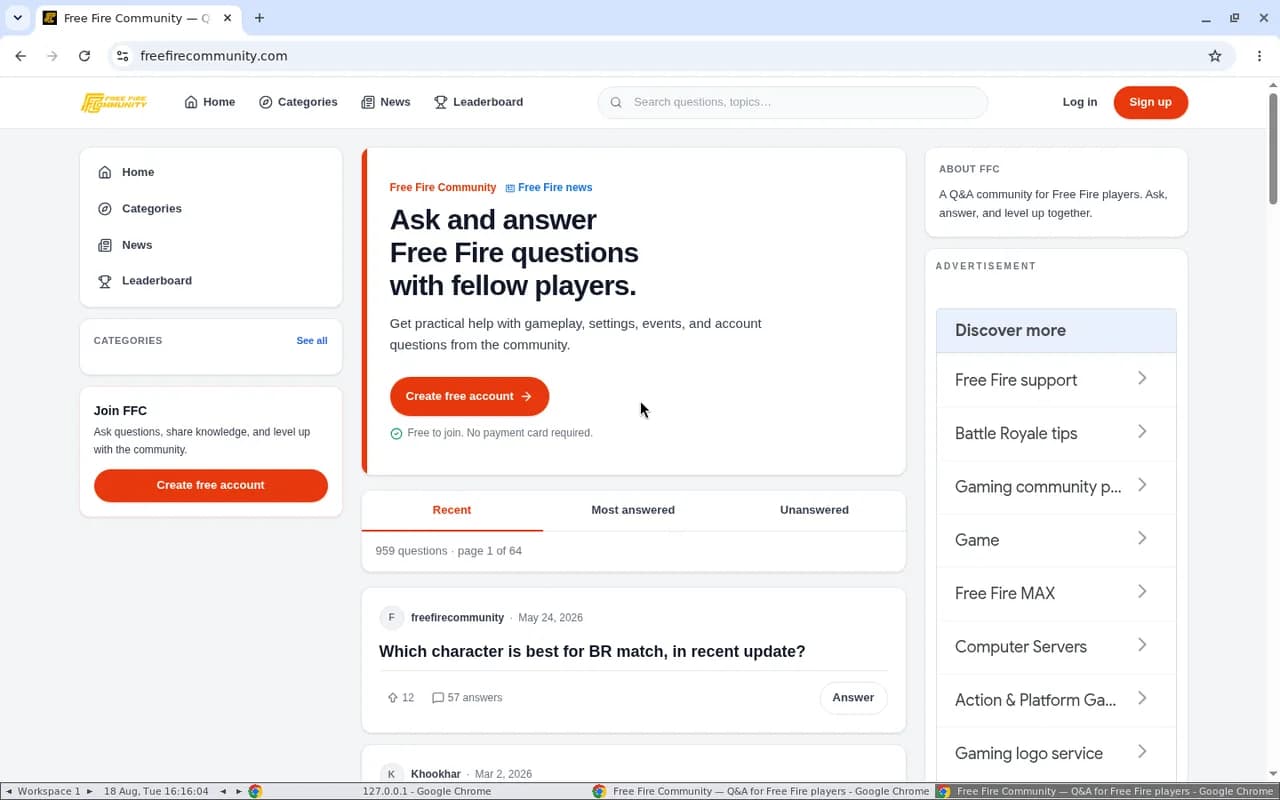Viewport: 1280px width, 800px height.
Task: Click the browser forward arrow
Action: click(53, 56)
